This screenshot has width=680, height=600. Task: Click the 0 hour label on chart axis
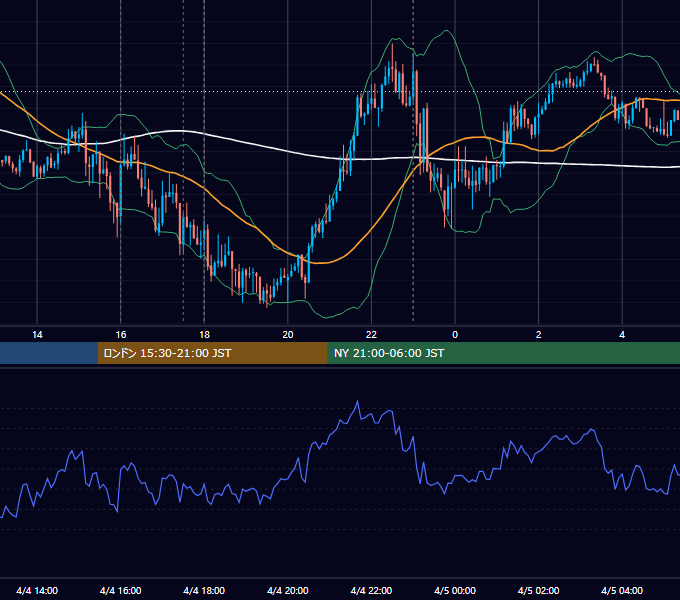tap(455, 335)
